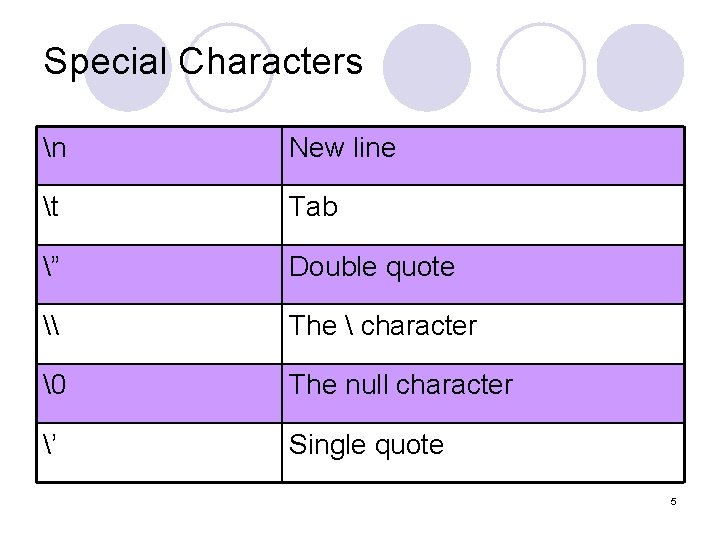
Task: Select 'The \ character' description cell
Action: [x=483, y=334]
